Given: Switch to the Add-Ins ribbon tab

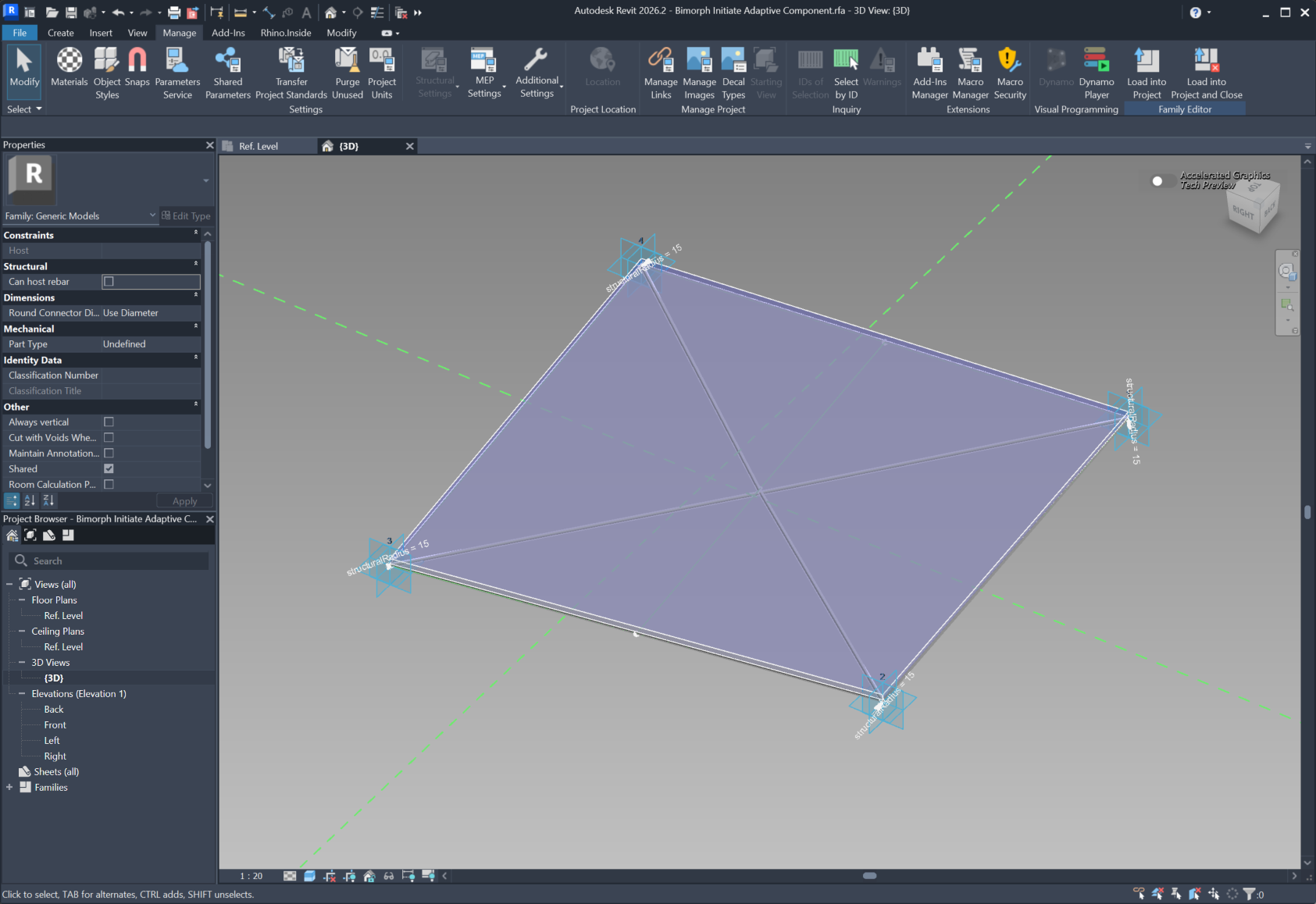Looking at the screenshot, I should 228,33.
